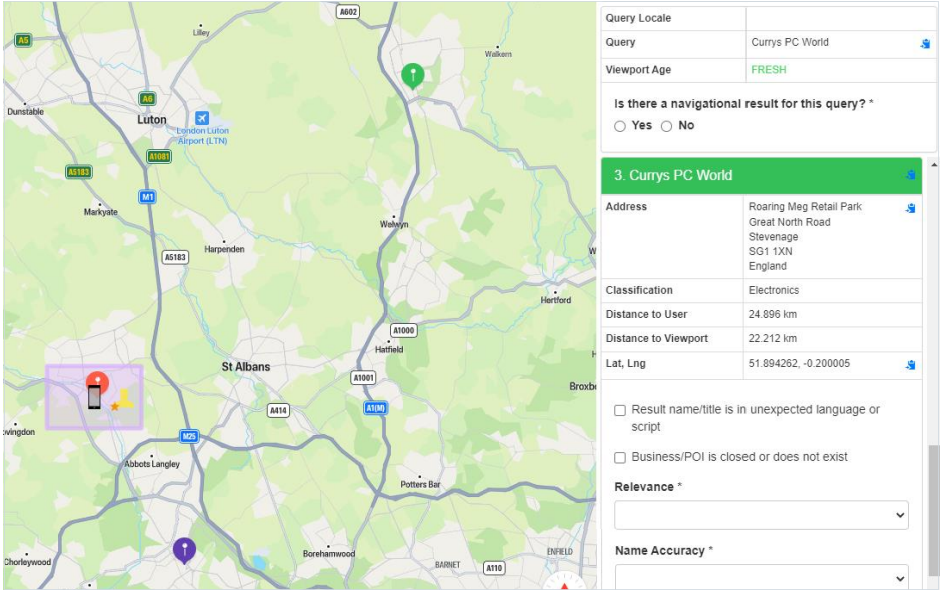Viewport: 942px width, 593px height.
Task: Click the Borehamwood label
Action: click(x=329, y=553)
